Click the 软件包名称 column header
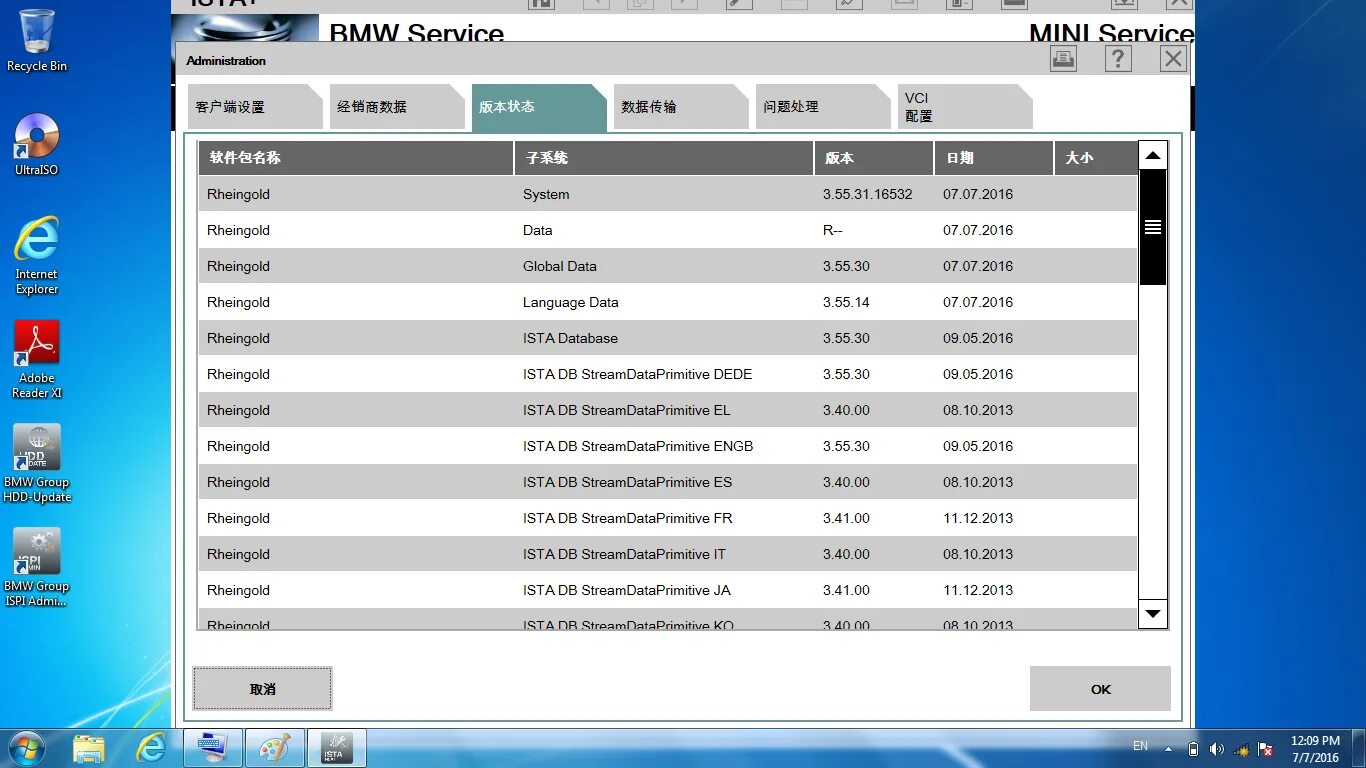Viewport: 1366px width, 768px height. pyautogui.click(x=356, y=158)
